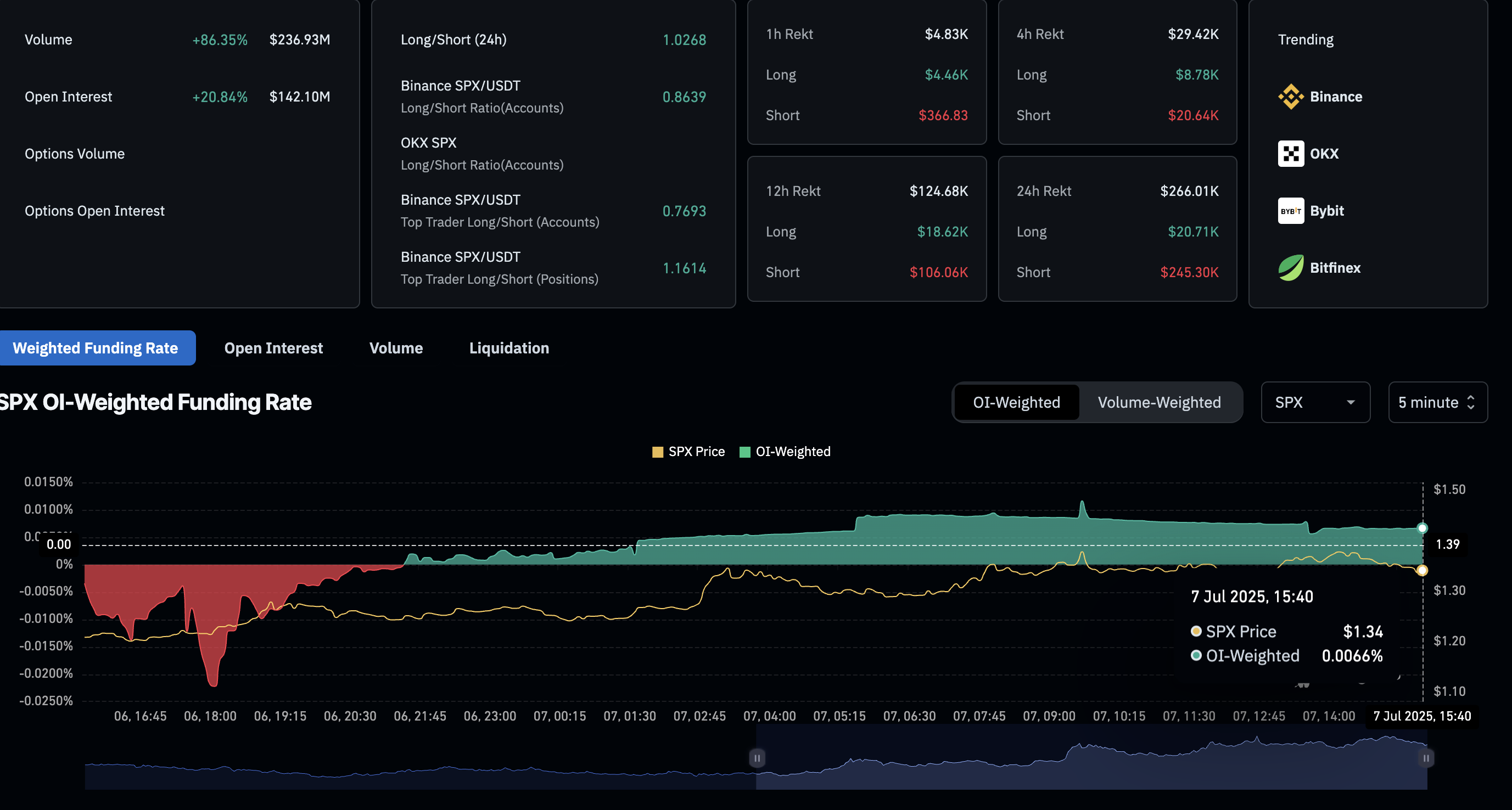The width and height of the screenshot is (1512, 810).
Task: Open Bybit exchange link
Action: click(1326, 211)
